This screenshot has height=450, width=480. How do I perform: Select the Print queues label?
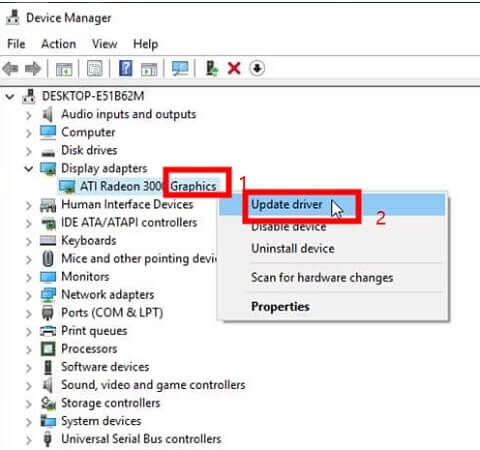[94, 331]
